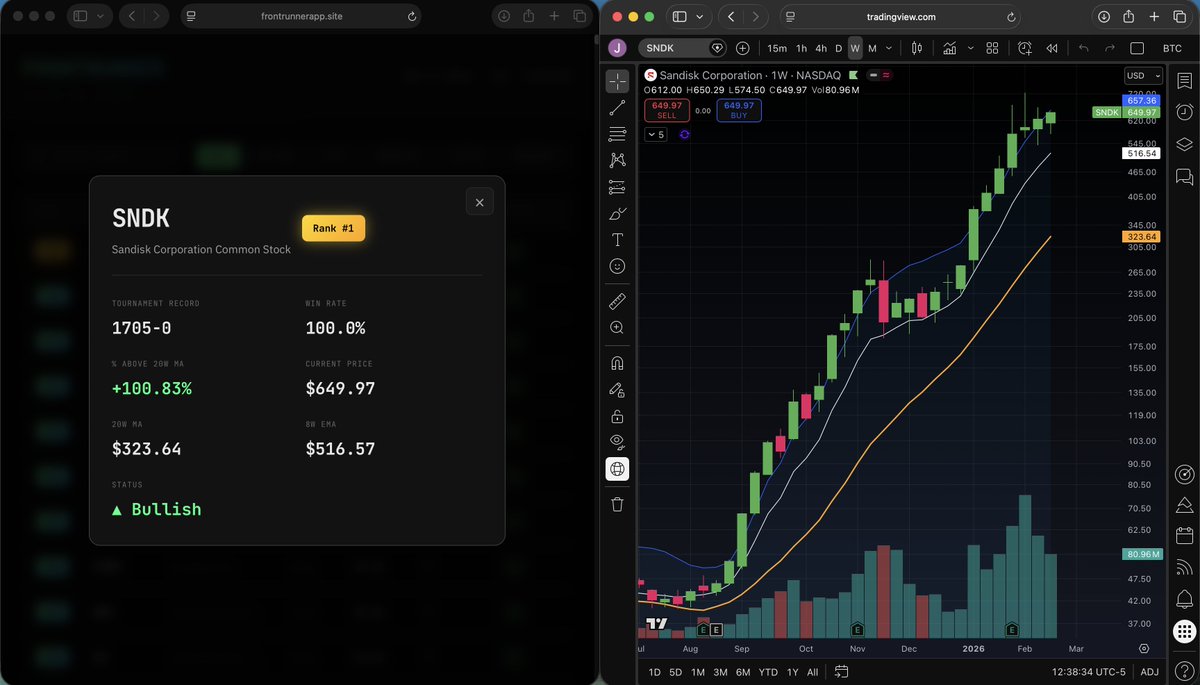Open the products grid dots icon
This screenshot has width=1200, height=685.
(x=1184, y=632)
